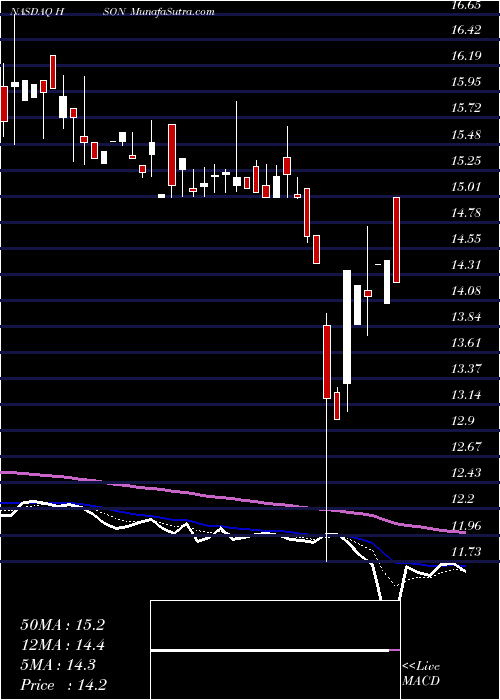Click the 12MA : 14.4 readout
Screen dimensions: 500x700
[x=62, y=645]
